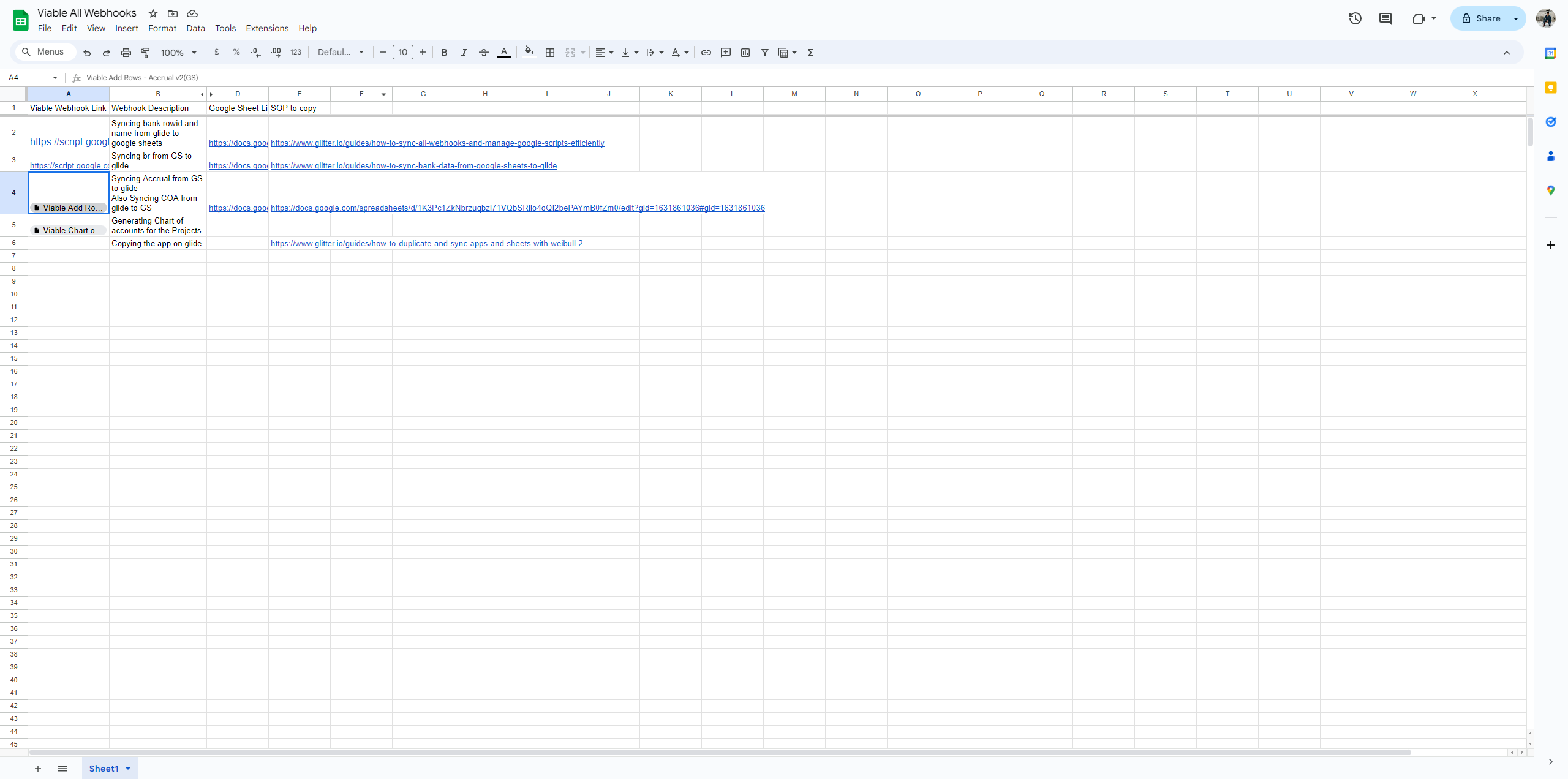This screenshot has height=779, width=1568.
Task: Open the Format menu
Action: (162, 28)
